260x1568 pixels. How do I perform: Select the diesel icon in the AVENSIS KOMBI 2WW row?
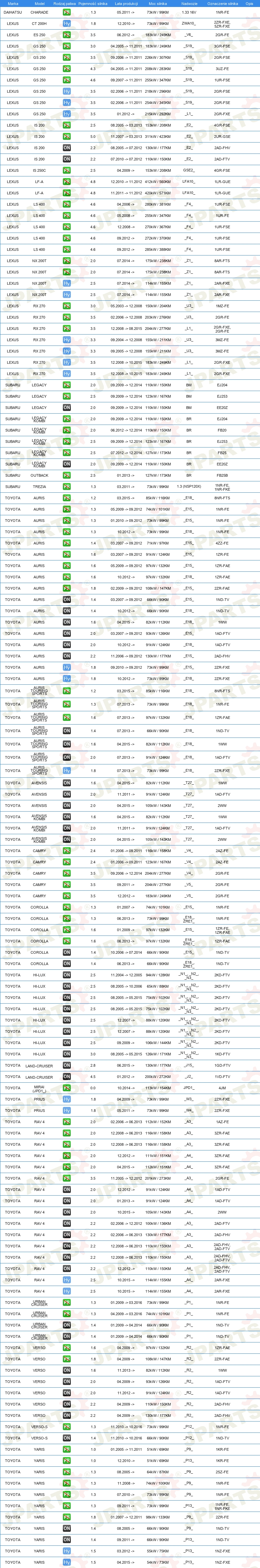pyautogui.click(x=66, y=839)
